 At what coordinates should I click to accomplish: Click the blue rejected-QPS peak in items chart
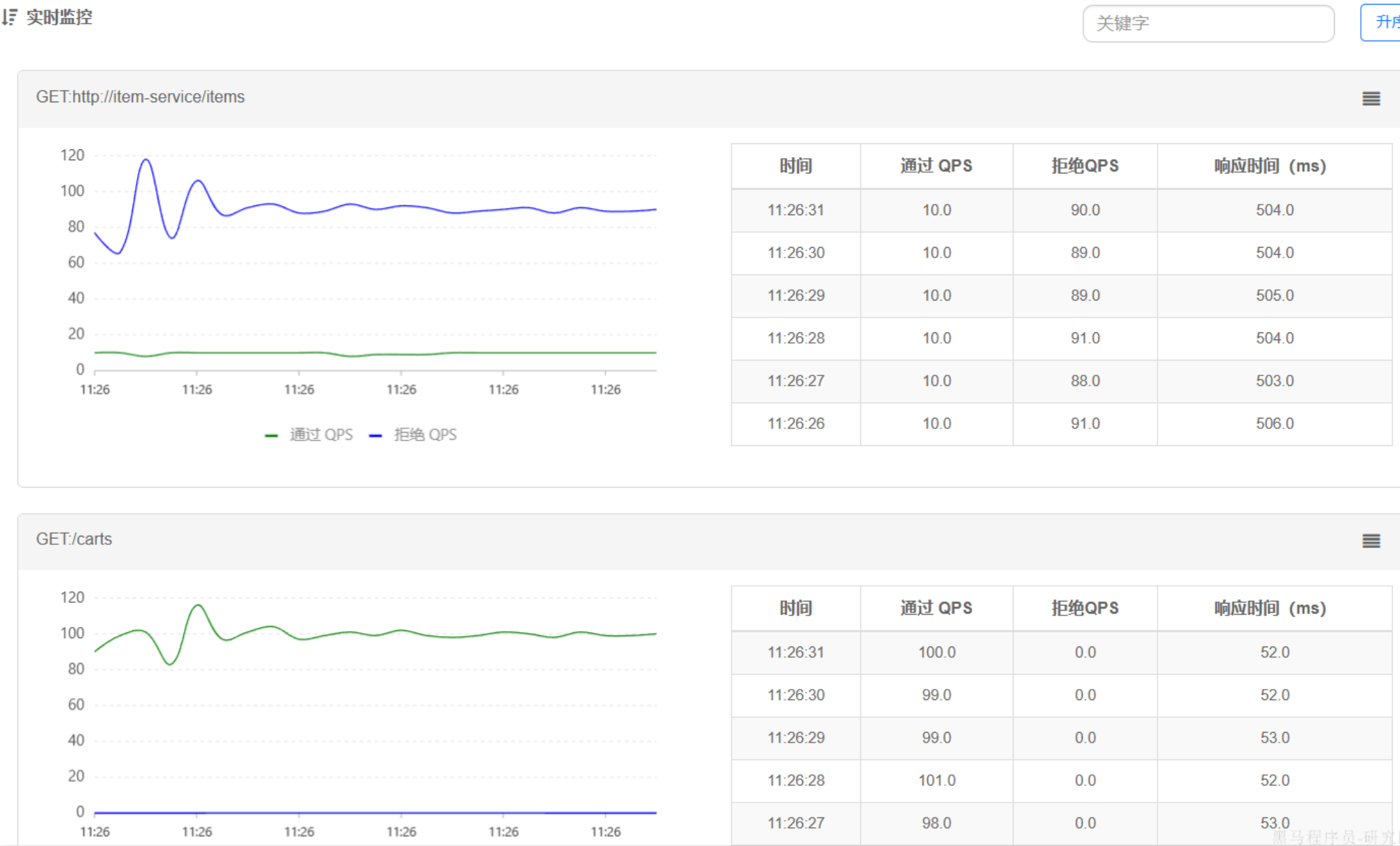pyautogui.click(x=146, y=160)
